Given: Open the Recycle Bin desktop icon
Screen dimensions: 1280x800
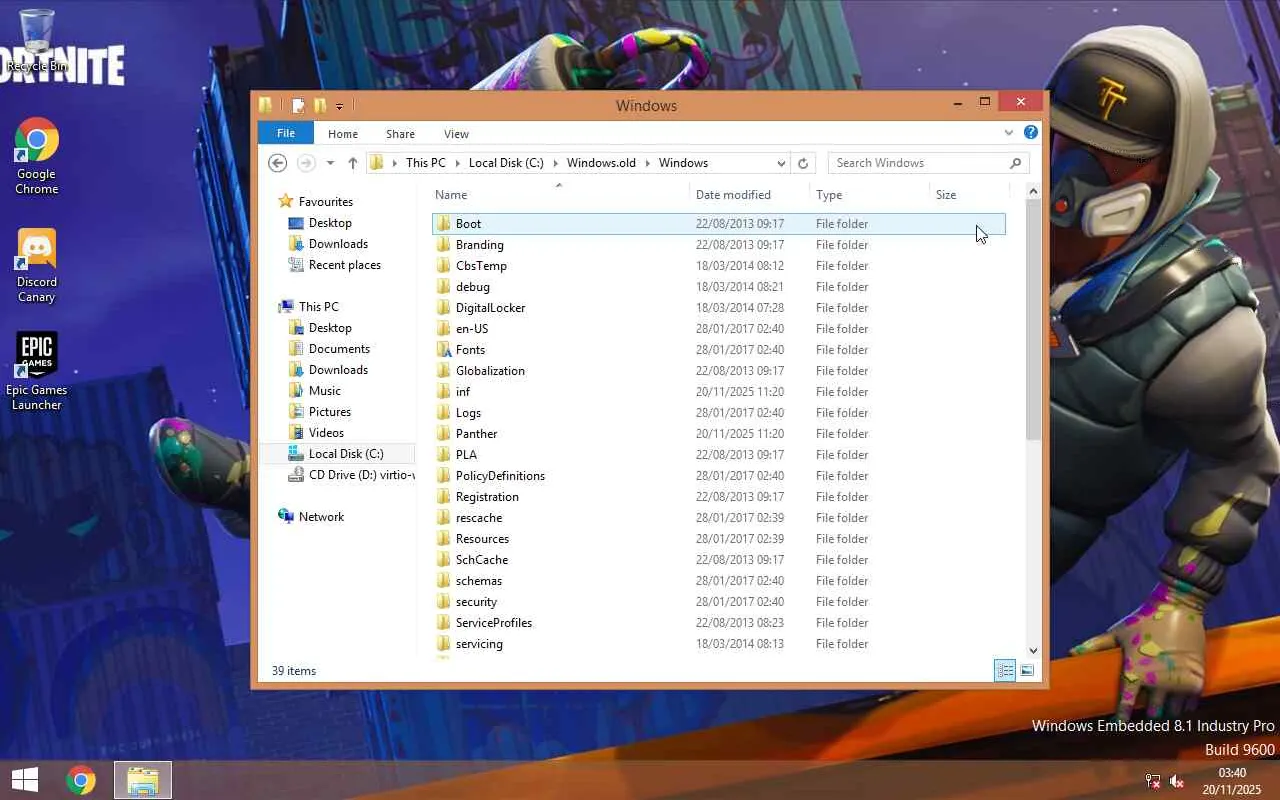Looking at the screenshot, I should (37, 40).
